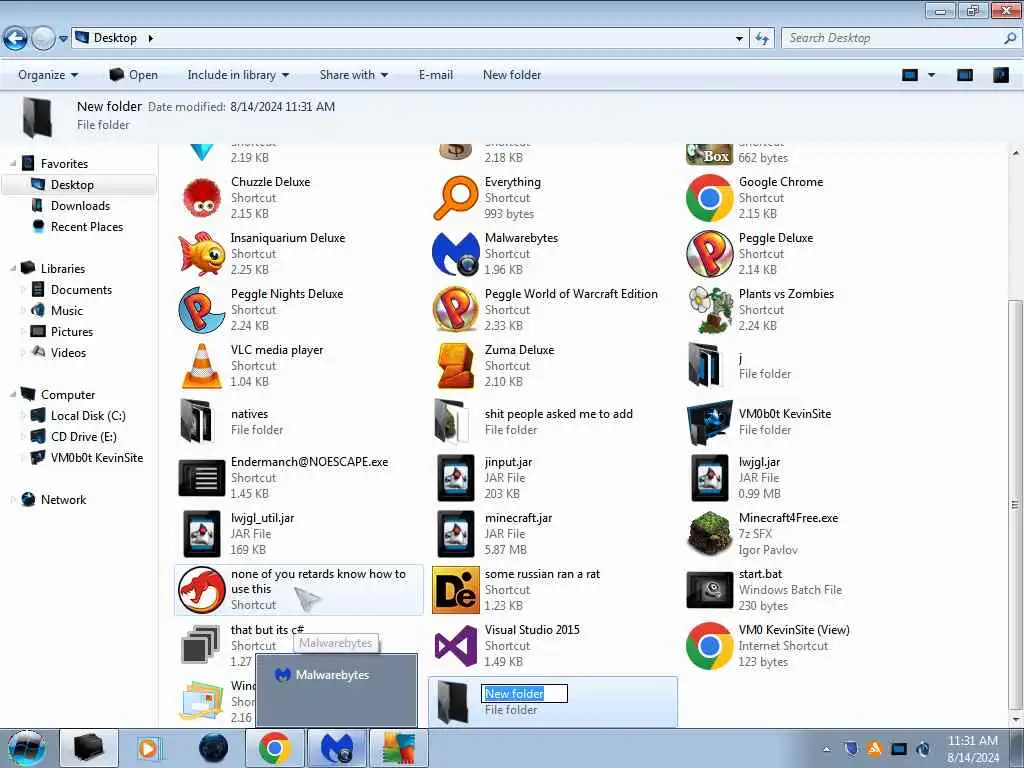Open CD Drive (E:) in the navigation pane
The width and height of the screenshot is (1024, 768).
[84, 436]
